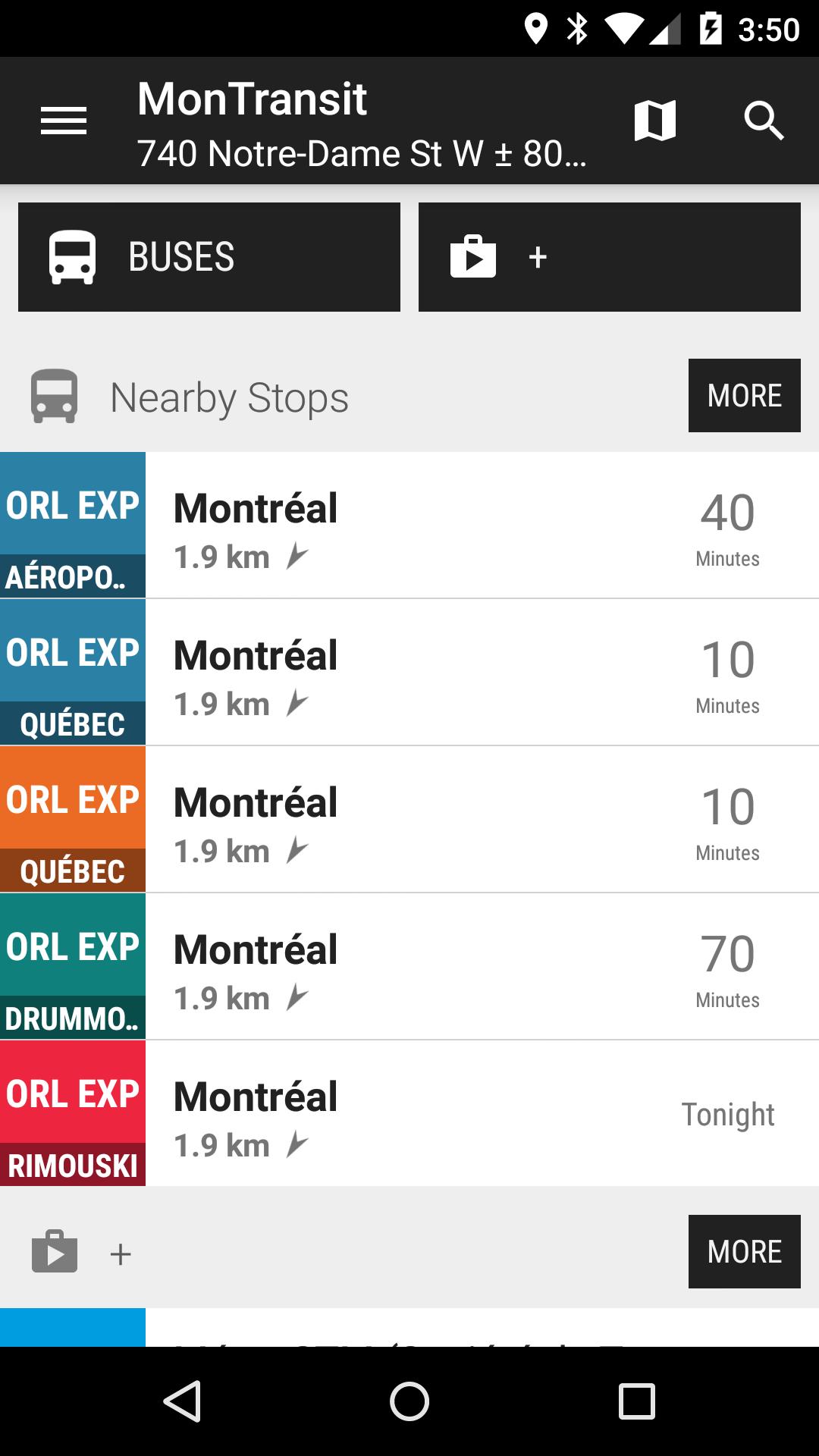819x1456 pixels.
Task: Select the blue ORL EXP Québec color tile
Action: click(73, 672)
